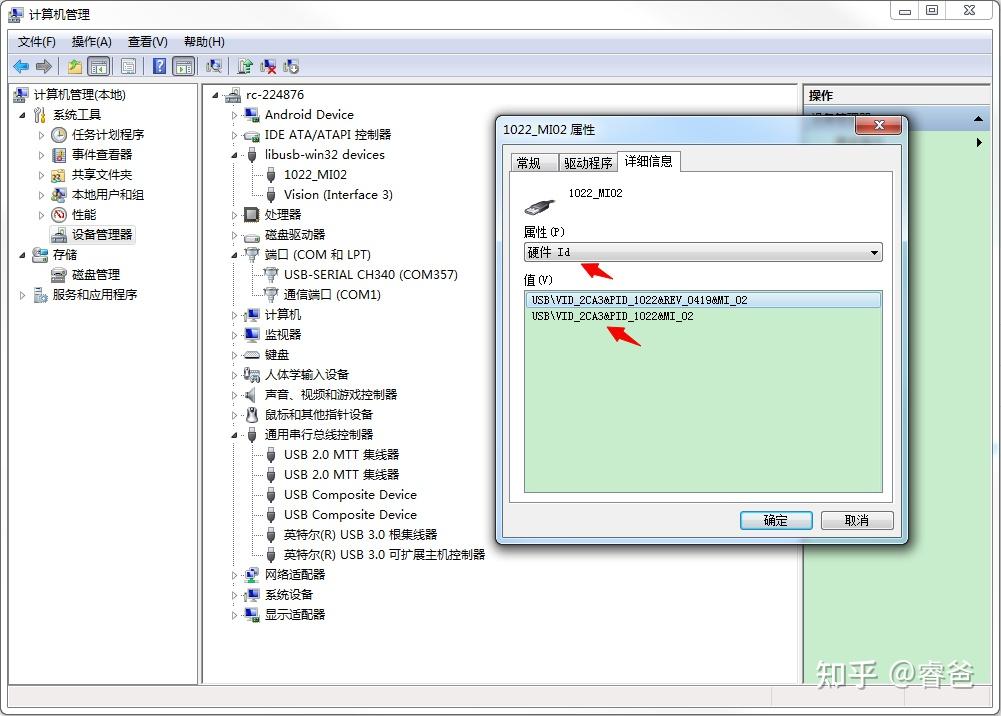The height and width of the screenshot is (716, 1001).
Task: Click the scroll-up arrow in the 操作 pane
Action: pos(976,119)
